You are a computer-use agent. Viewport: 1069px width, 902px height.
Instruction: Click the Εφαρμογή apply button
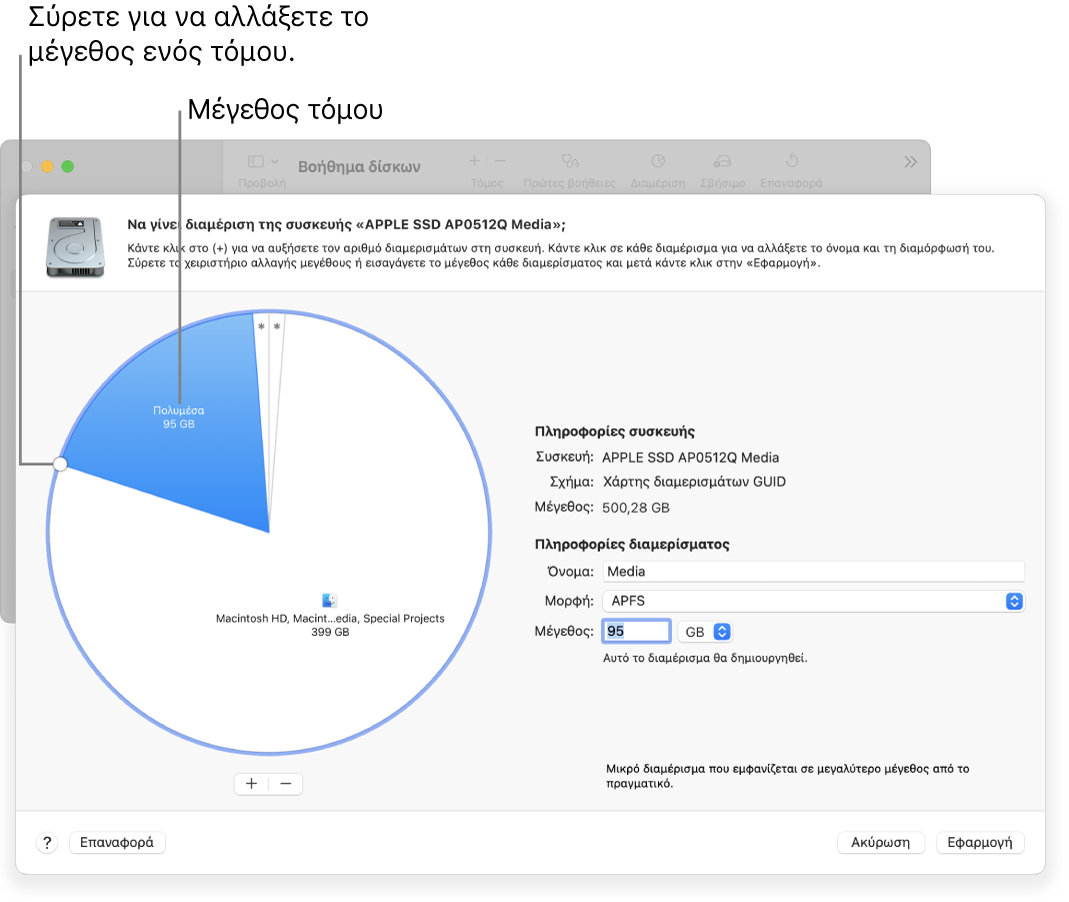pos(980,843)
